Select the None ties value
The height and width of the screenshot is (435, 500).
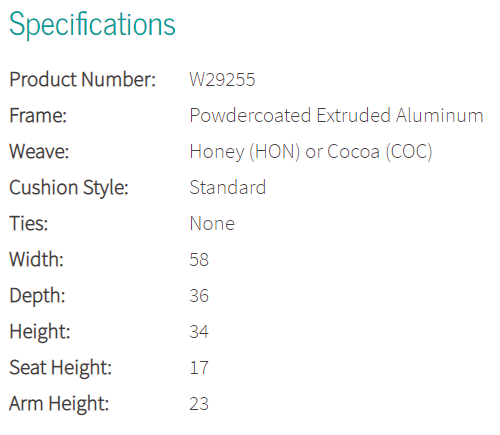[x=212, y=223]
